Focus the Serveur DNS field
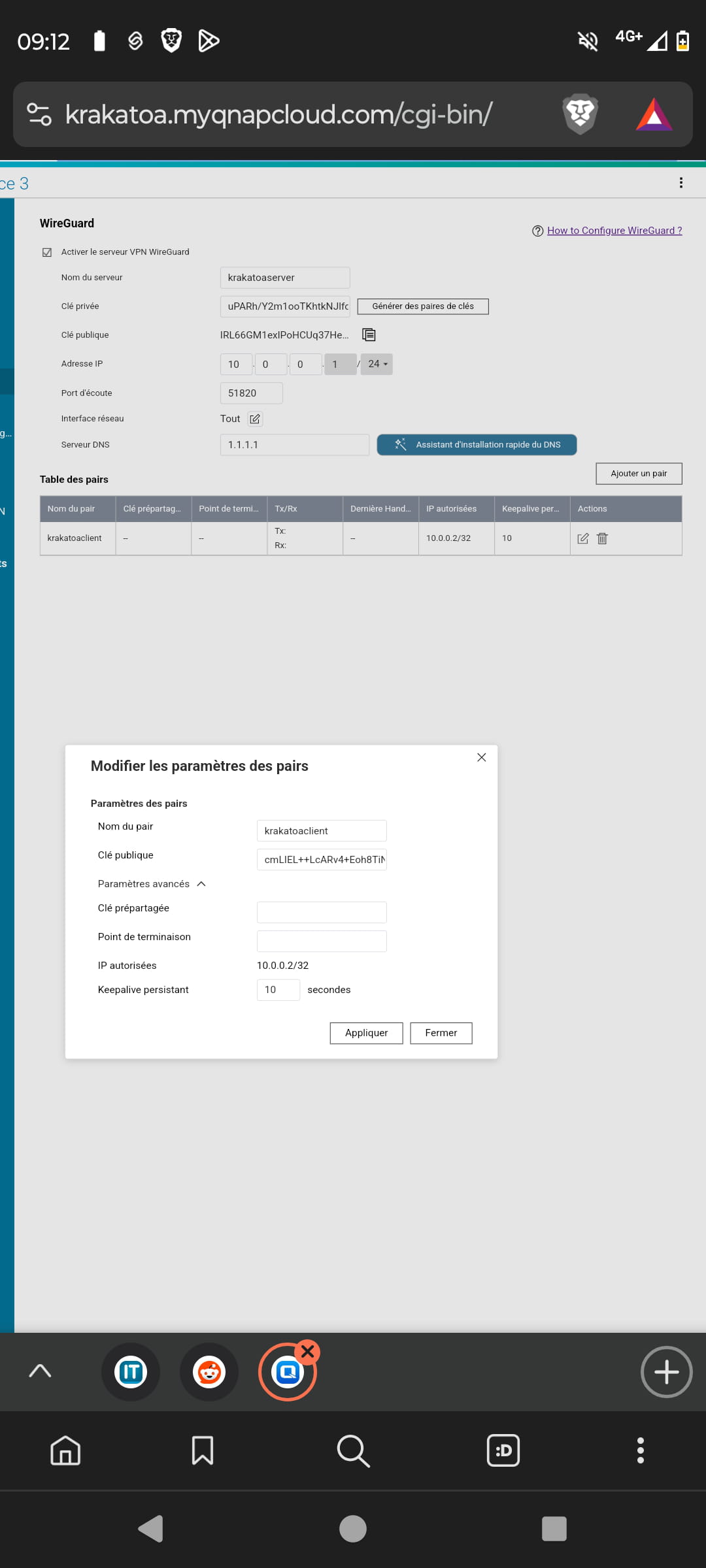 [x=295, y=445]
